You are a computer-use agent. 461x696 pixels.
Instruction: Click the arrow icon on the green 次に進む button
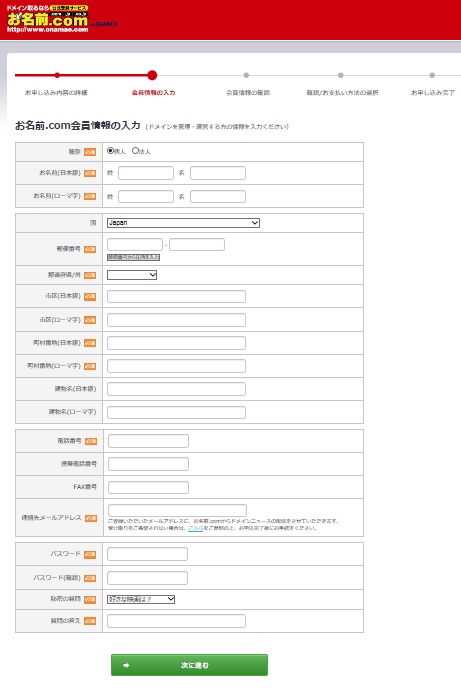point(126,665)
